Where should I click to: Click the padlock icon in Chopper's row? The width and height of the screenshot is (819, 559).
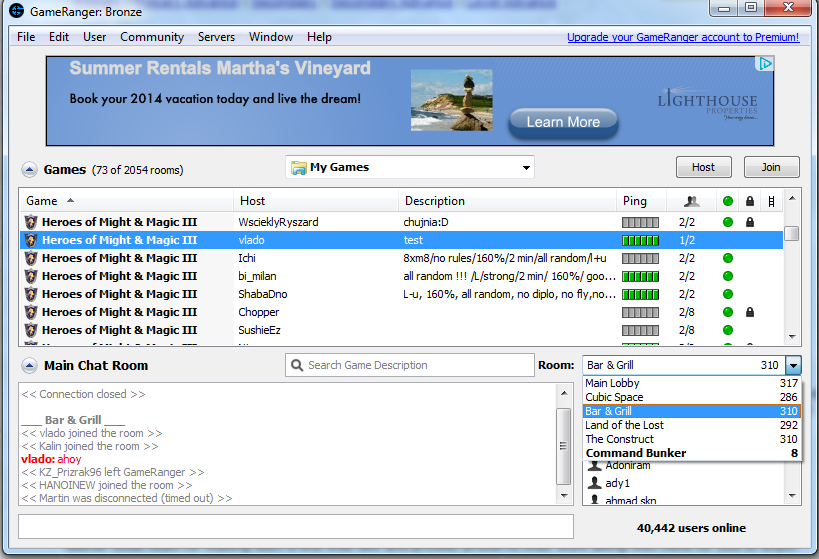click(750, 312)
